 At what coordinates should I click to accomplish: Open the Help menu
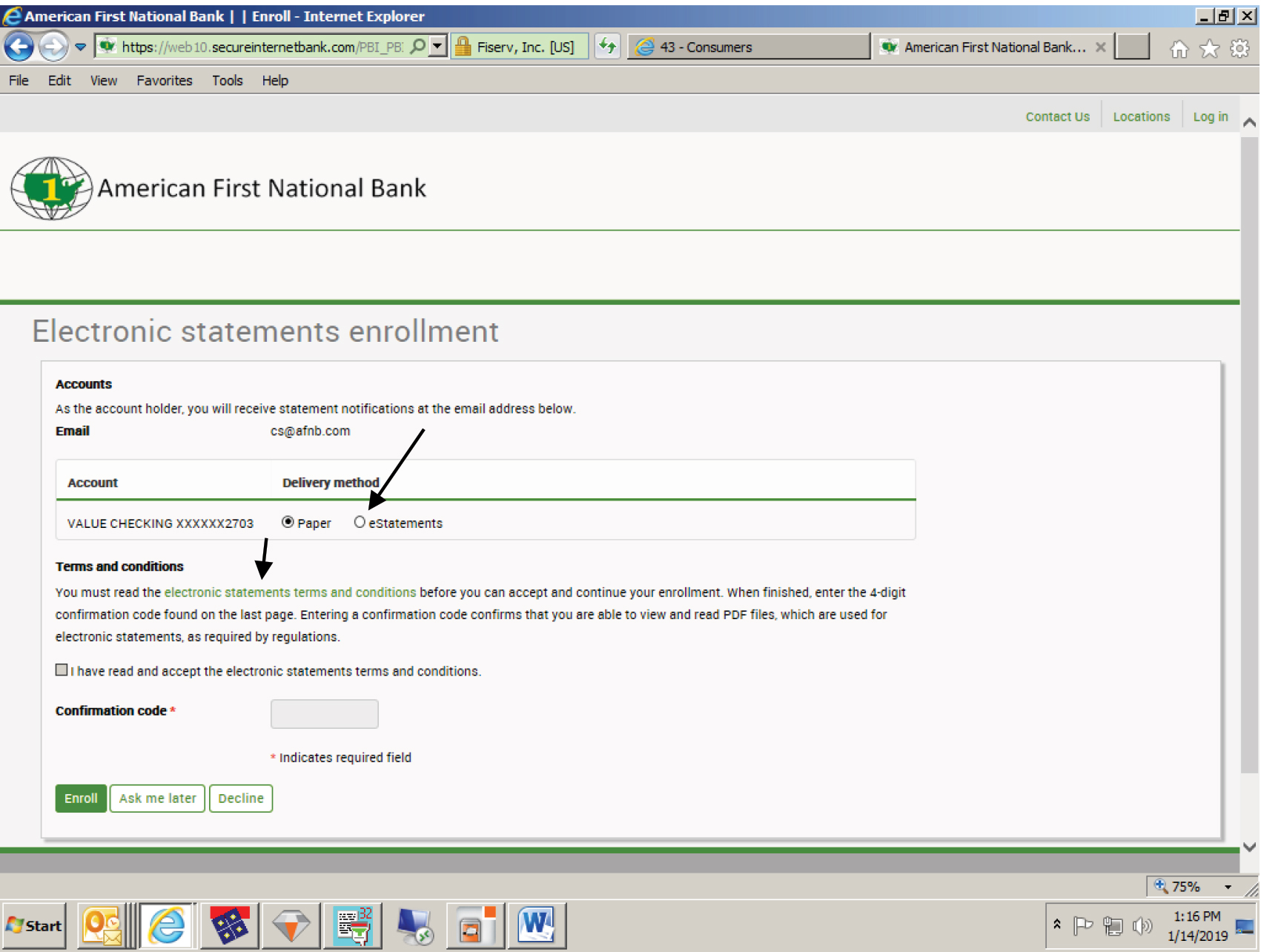pos(275,80)
